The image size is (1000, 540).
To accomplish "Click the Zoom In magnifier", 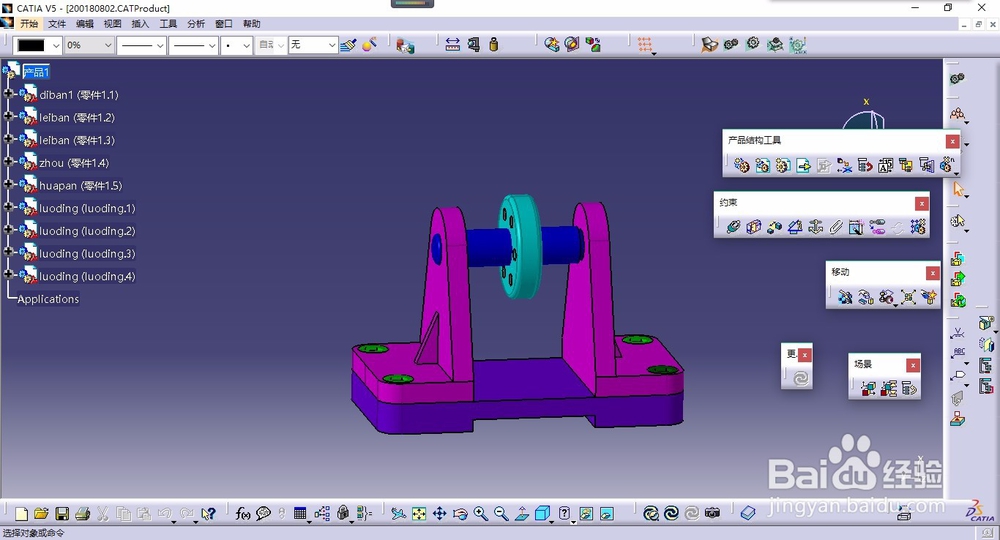I will [x=481, y=514].
